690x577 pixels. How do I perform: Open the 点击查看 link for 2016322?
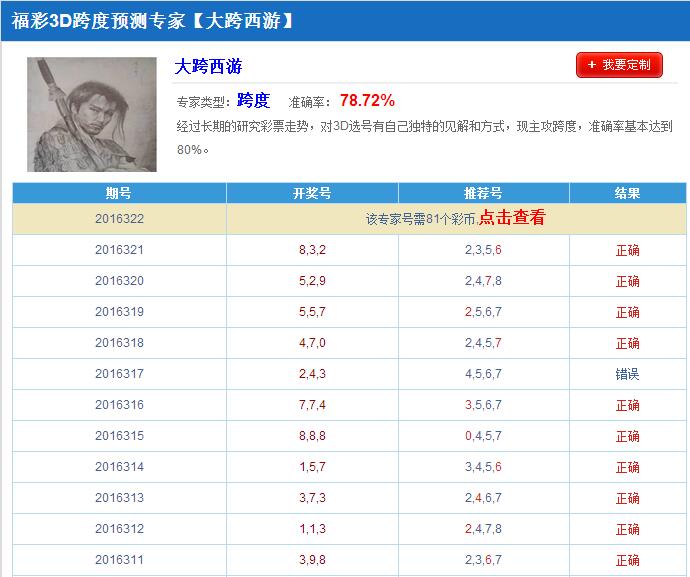click(x=512, y=217)
